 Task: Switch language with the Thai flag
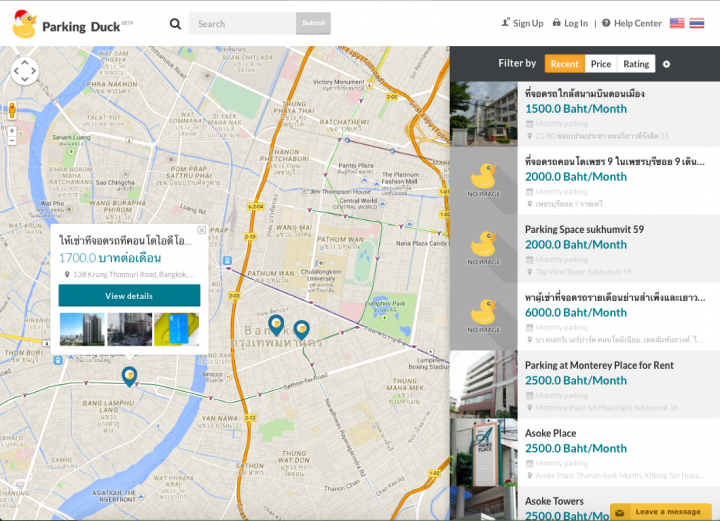coord(697,23)
